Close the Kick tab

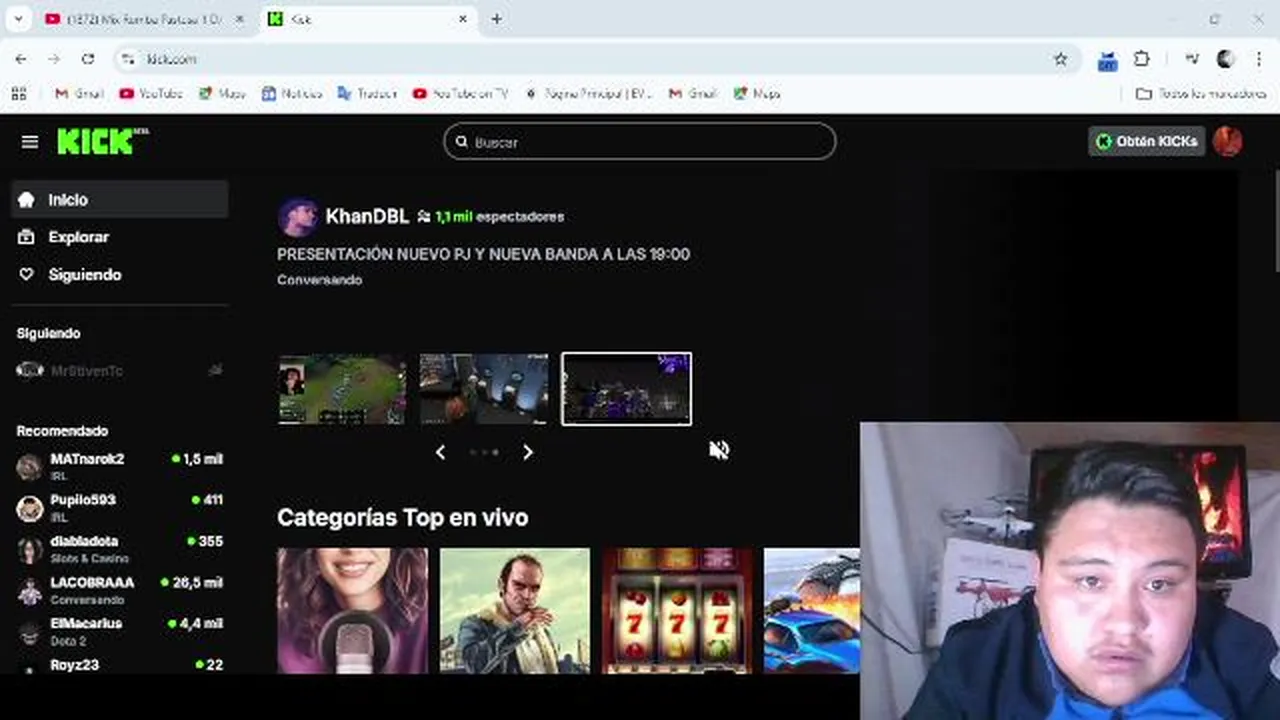pos(463,19)
